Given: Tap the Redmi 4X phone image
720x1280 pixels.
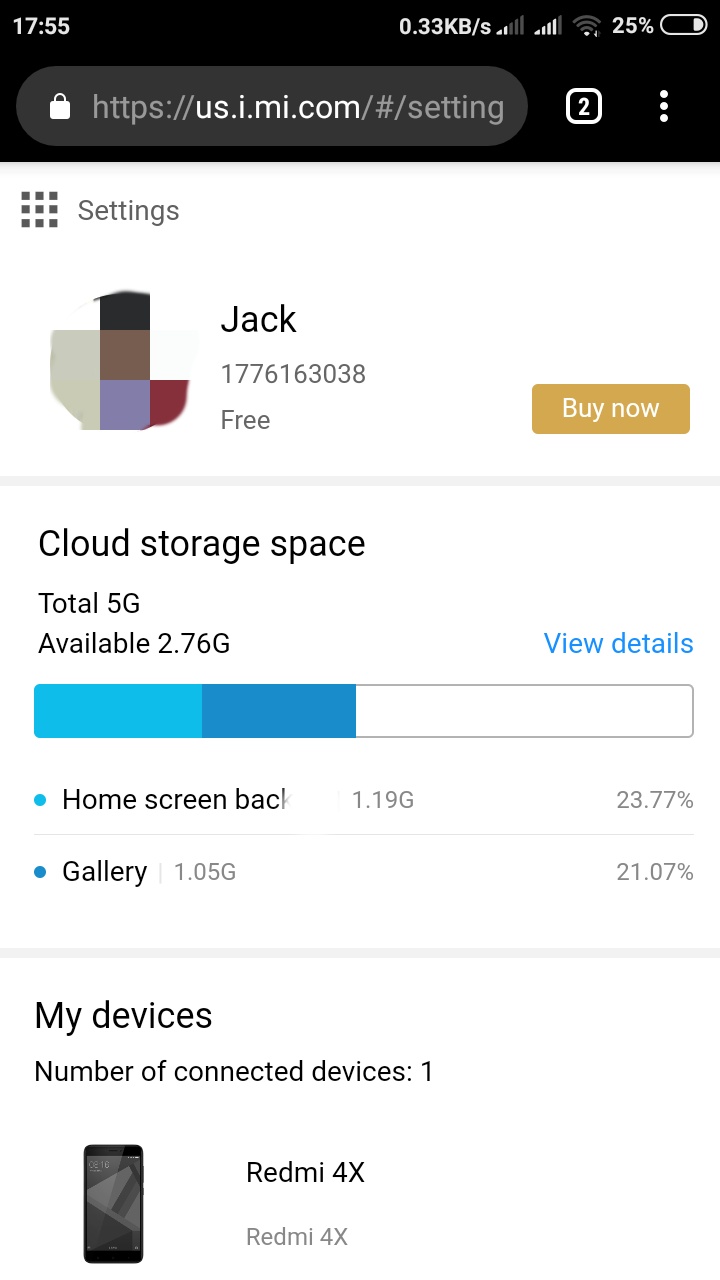Looking at the screenshot, I should [x=113, y=1203].
